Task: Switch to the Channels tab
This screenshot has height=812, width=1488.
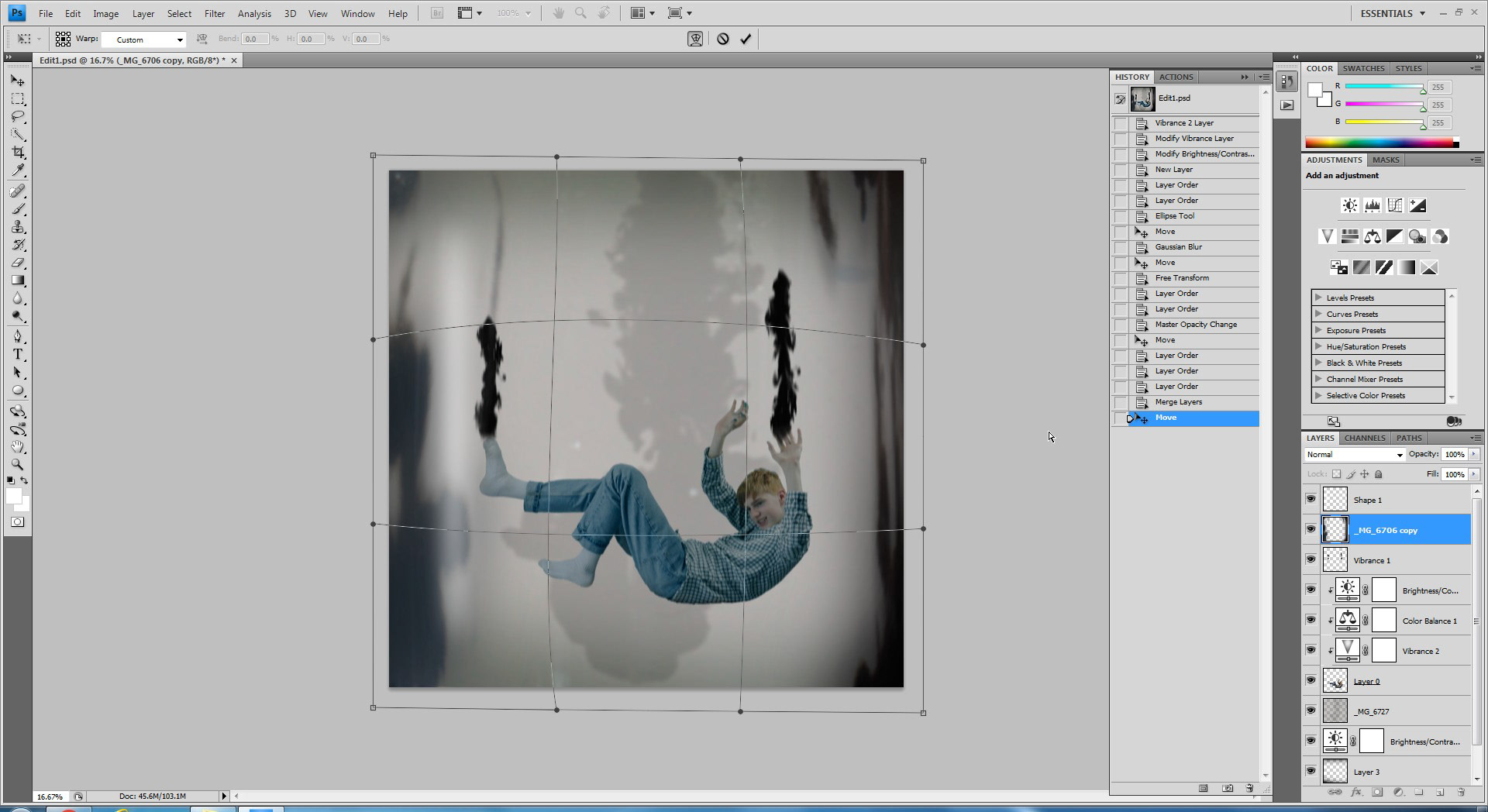Action: (x=1364, y=438)
